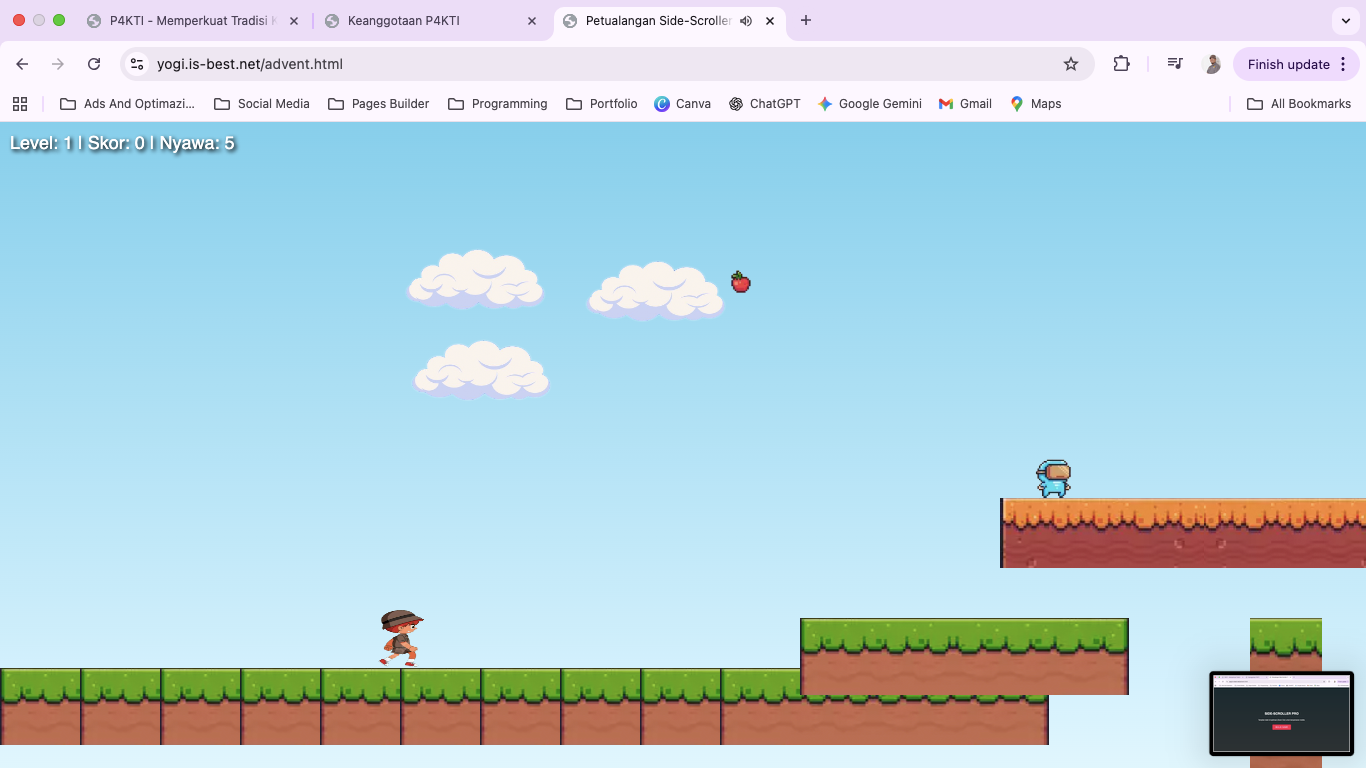Open the tab search chevron at top right
The width and height of the screenshot is (1366, 768).
[1345, 20]
